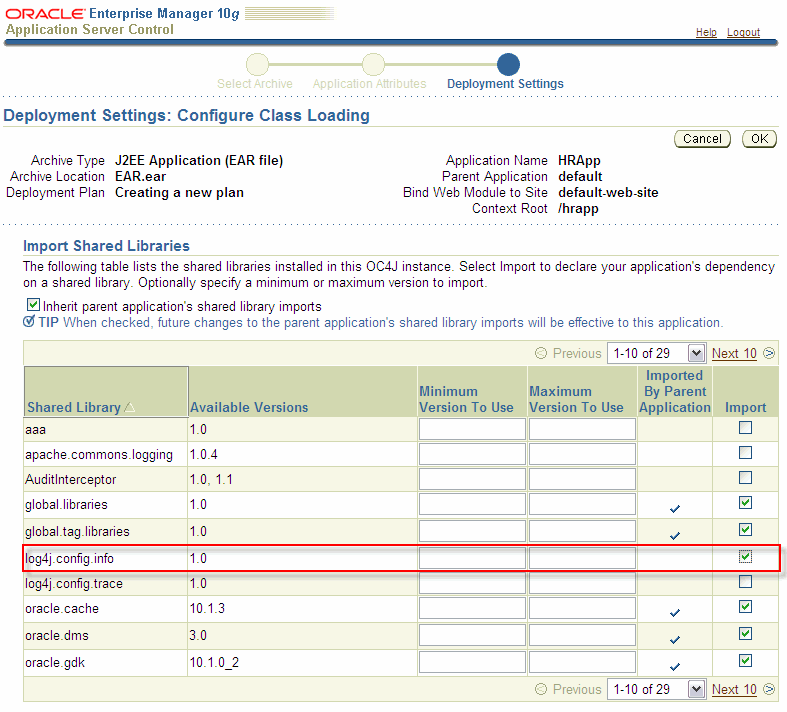The height and width of the screenshot is (712, 787).
Task: Click Minimum Version field for log4j.config.trace
Action: tap(472, 583)
